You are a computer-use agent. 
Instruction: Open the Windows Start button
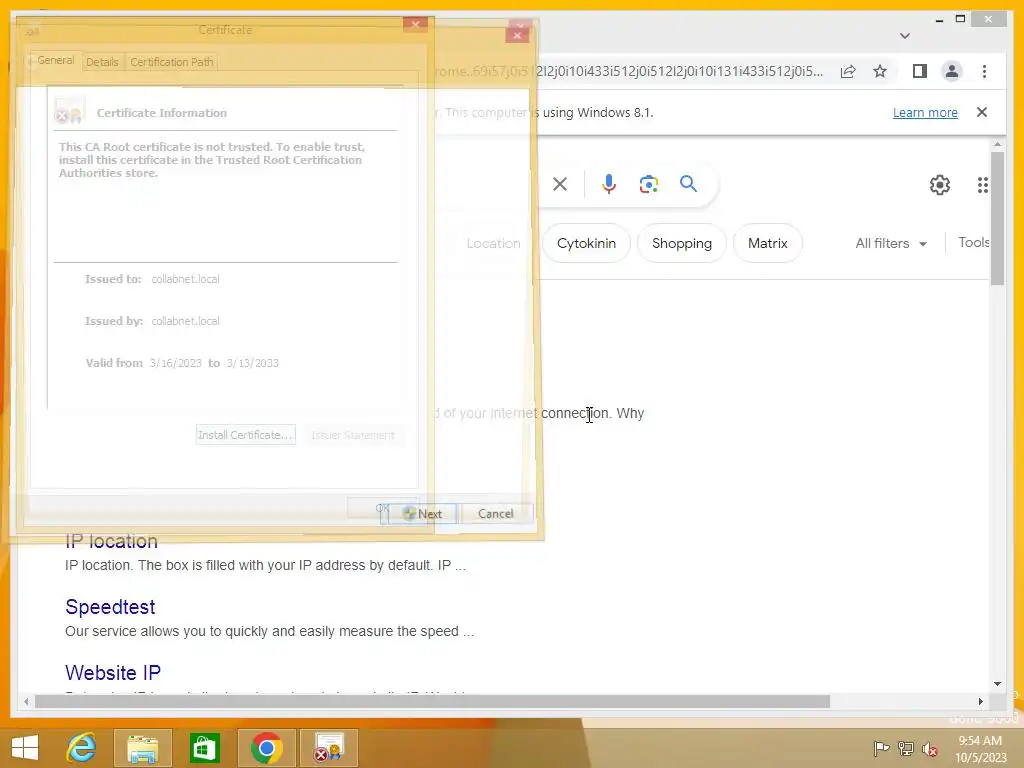point(25,748)
